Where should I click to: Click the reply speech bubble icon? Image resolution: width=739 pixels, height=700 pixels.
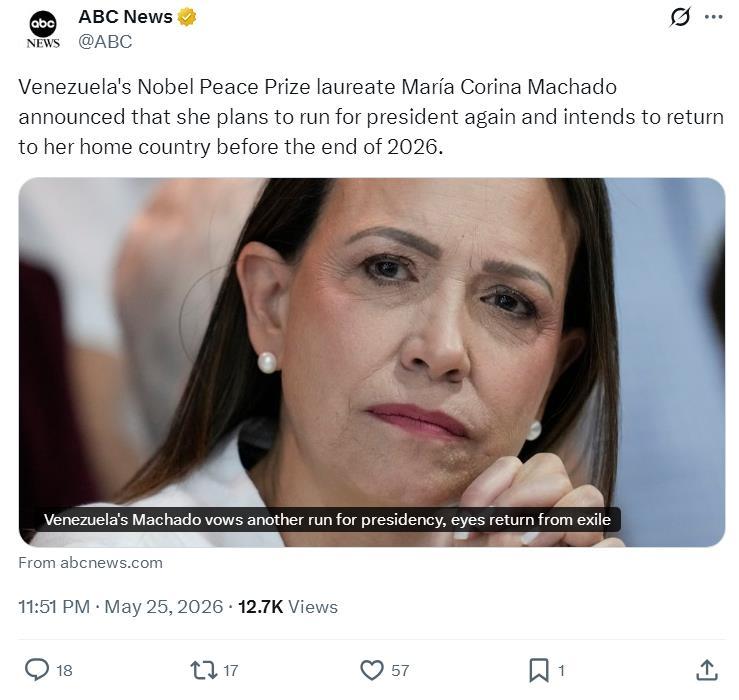37,670
